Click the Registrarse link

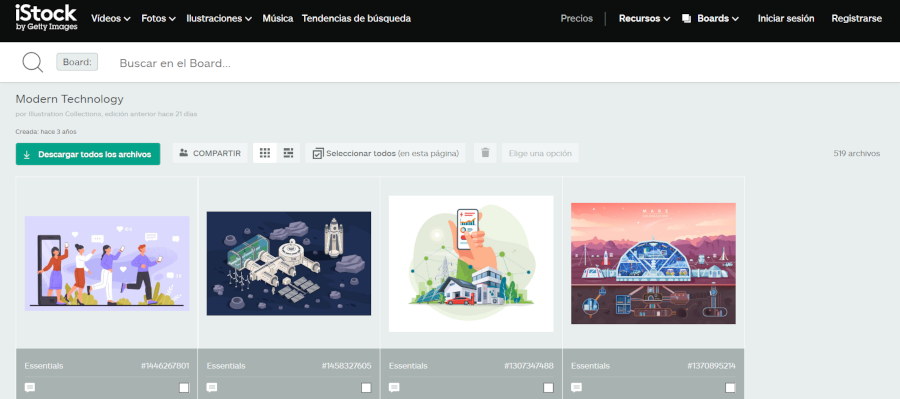(856, 18)
